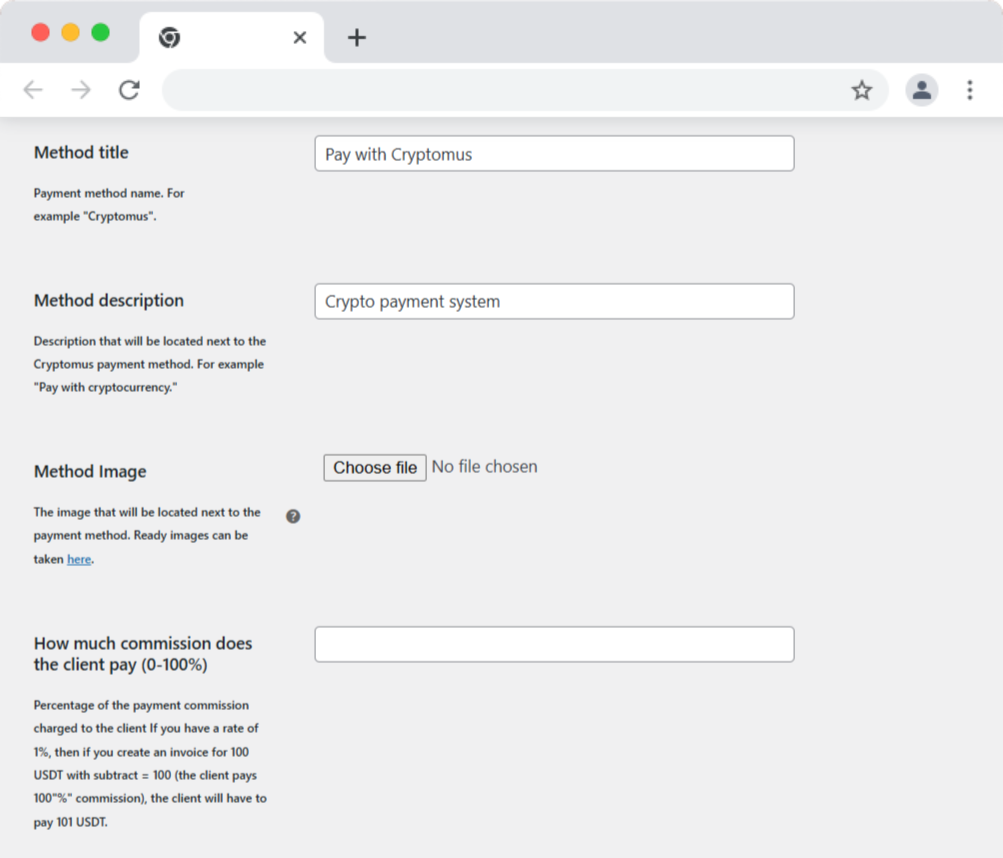This screenshot has height=858, width=1003.
Task: Click the browser forward arrow
Action: (81, 91)
